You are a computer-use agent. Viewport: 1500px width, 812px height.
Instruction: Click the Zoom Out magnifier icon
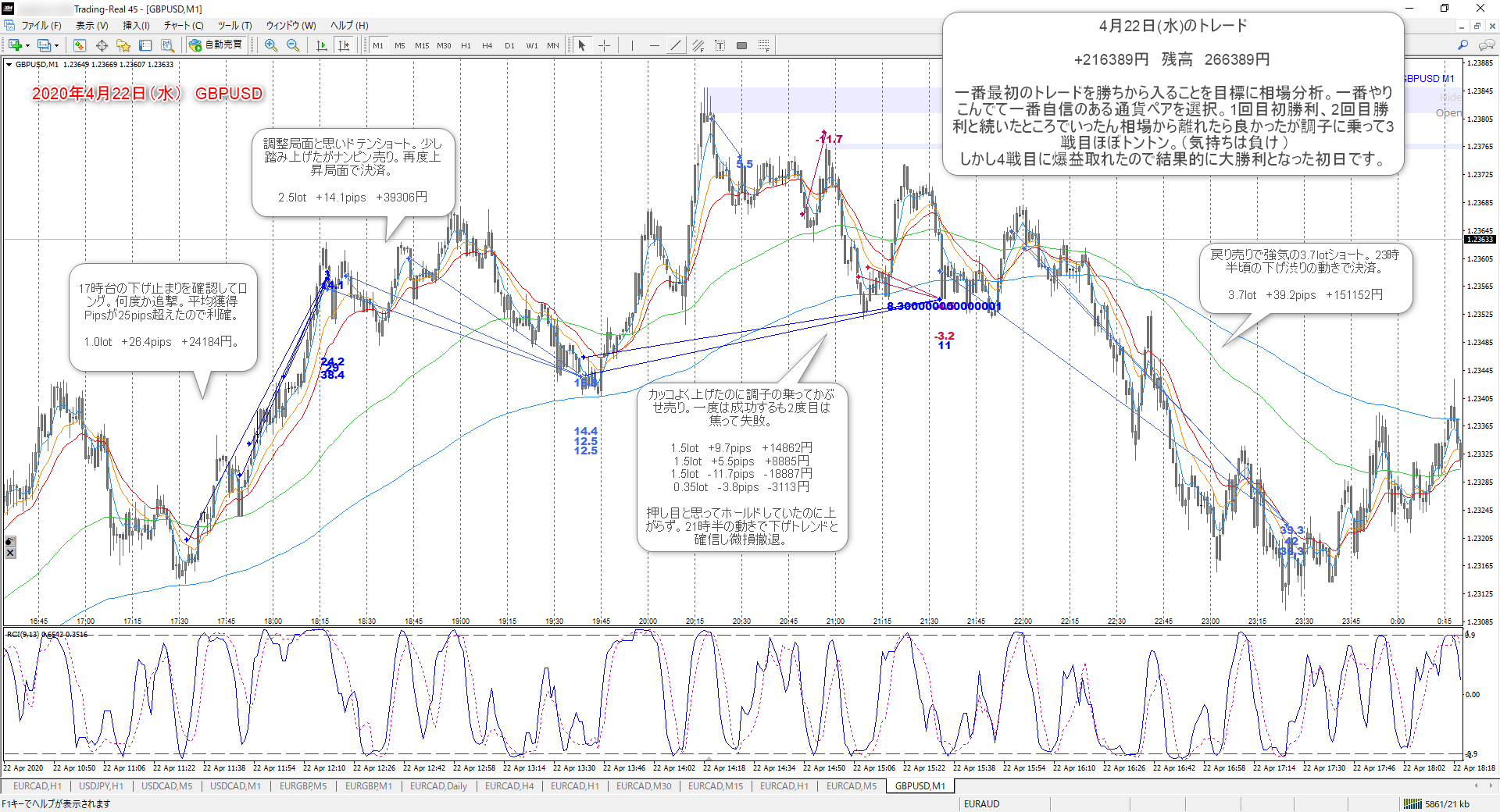[x=293, y=45]
